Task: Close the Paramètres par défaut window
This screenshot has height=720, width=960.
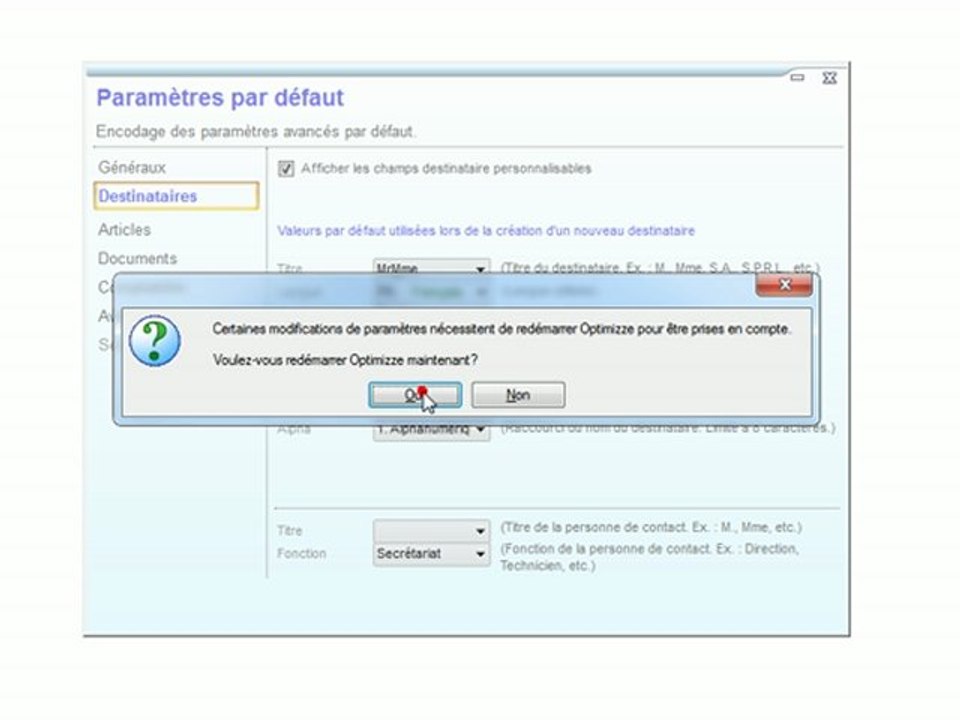Action: pos(829,78)
